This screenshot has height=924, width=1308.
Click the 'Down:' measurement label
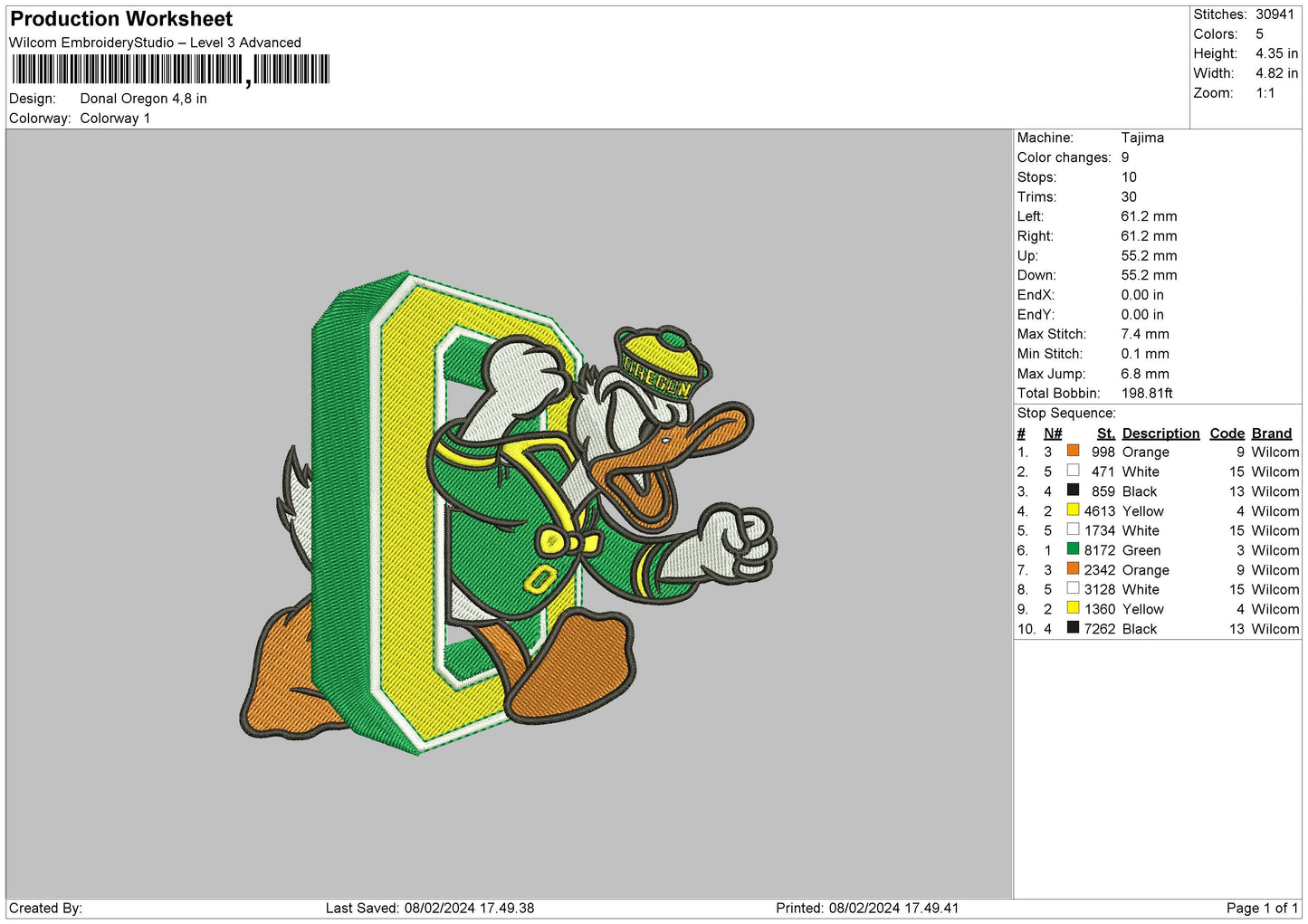tap(1036, 275)
